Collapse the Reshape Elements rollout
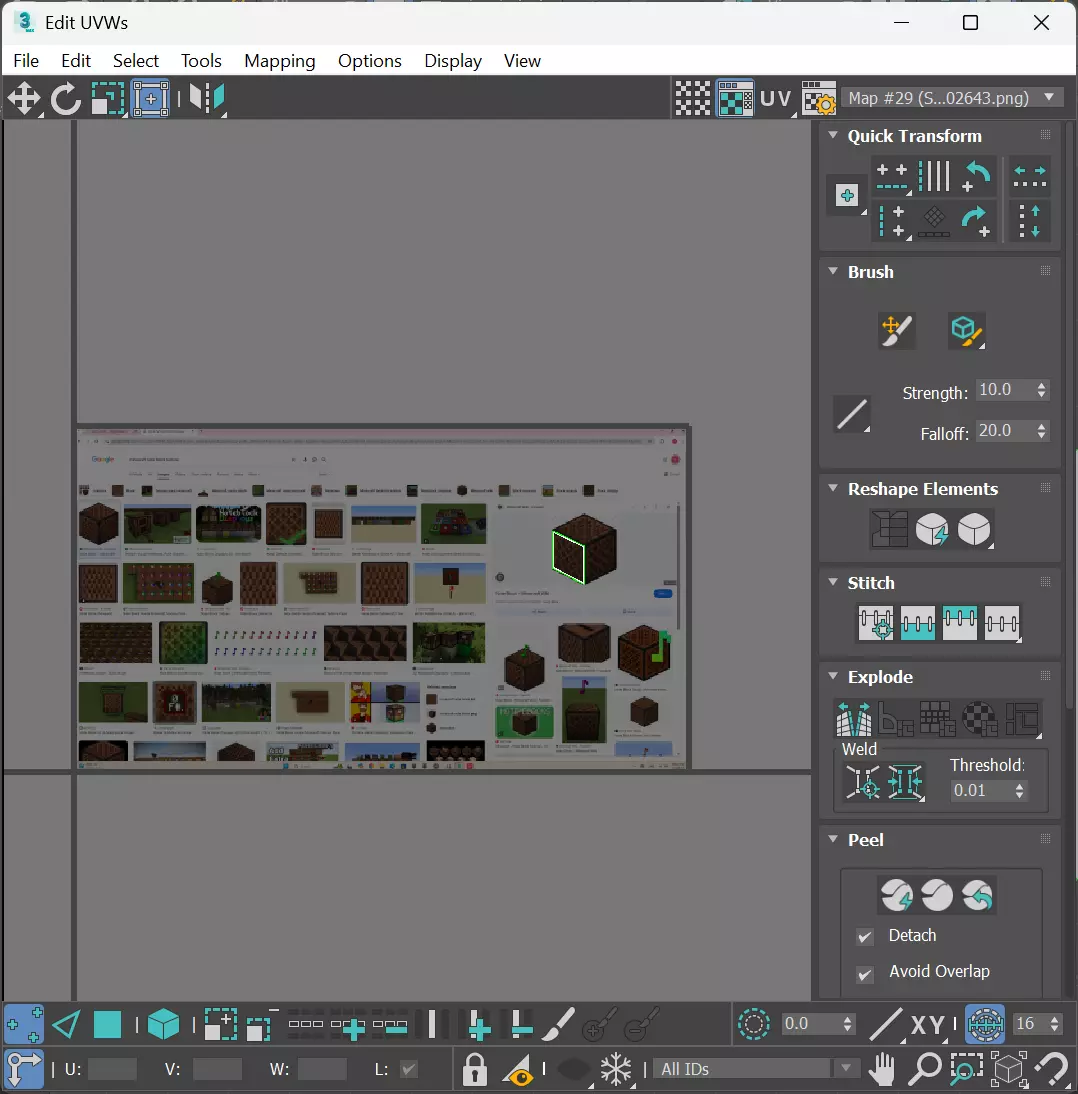This screenshot has height=1094, width=1078. 833,488
